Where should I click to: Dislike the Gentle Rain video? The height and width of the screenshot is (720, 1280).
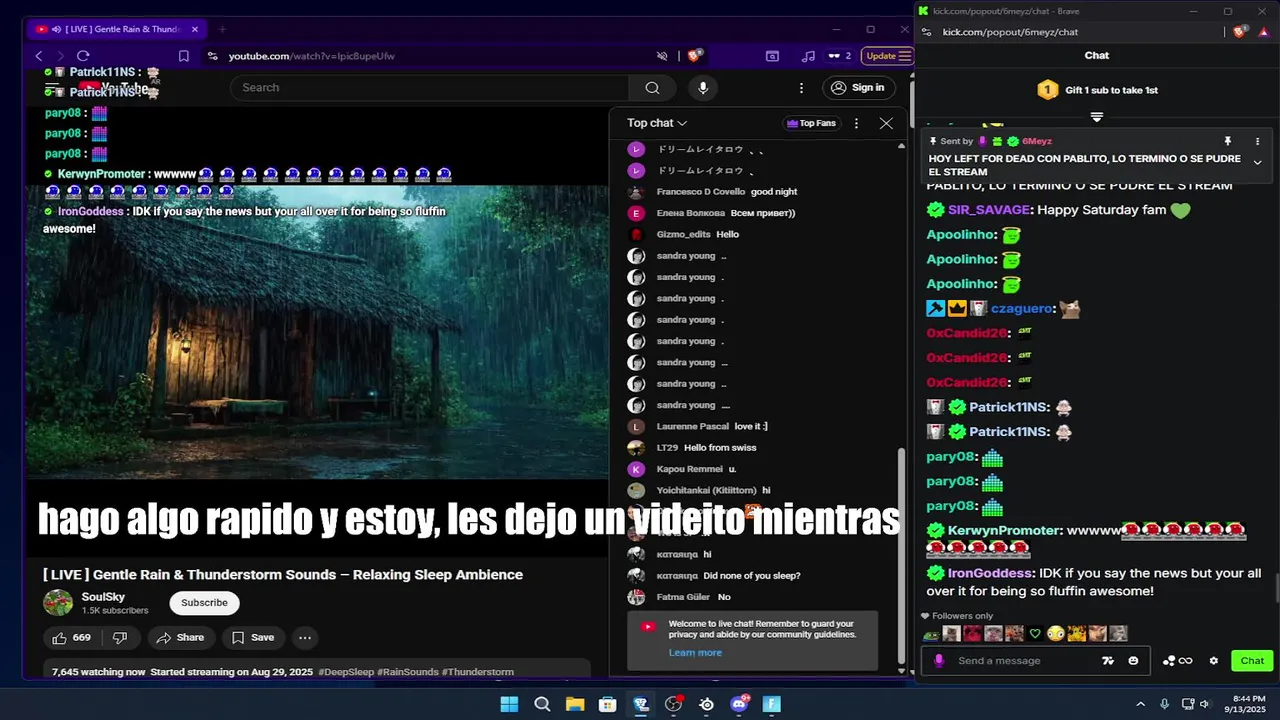tap(120, 637)
